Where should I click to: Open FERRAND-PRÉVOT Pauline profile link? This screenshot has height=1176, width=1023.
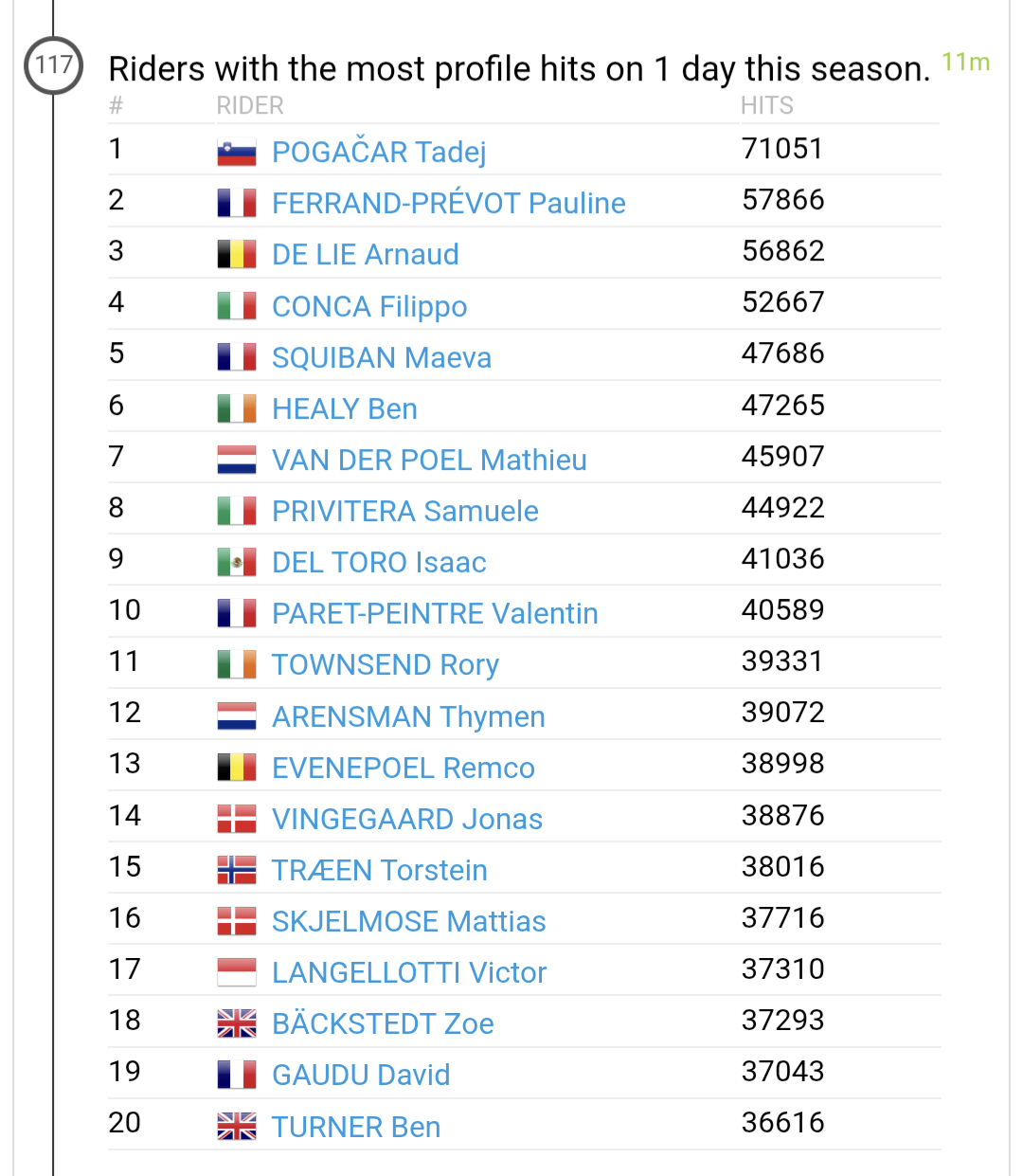pos(448,203)
